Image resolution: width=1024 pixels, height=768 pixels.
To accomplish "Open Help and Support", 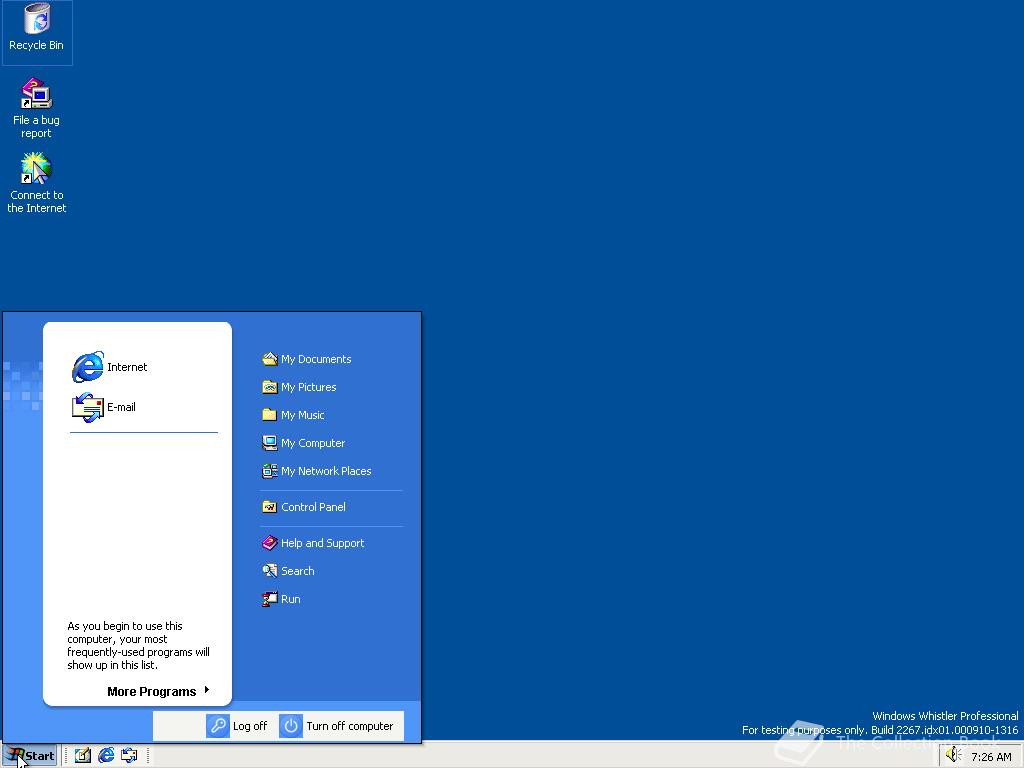I will pyautogui.click(x=313, y=543).
